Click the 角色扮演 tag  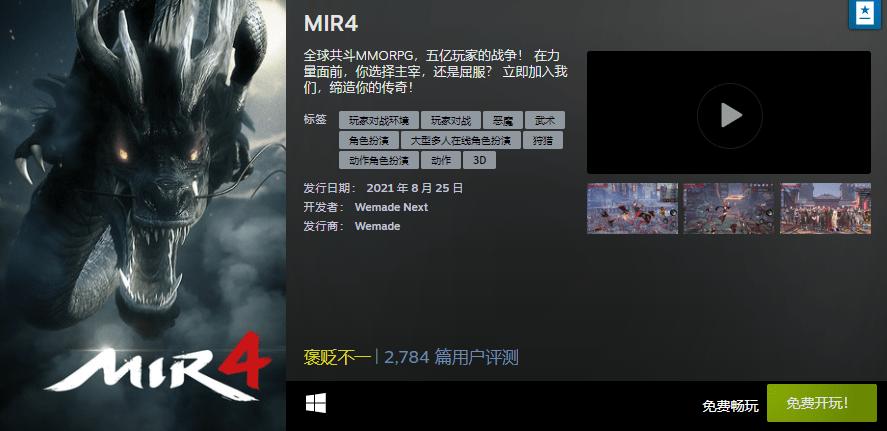(369, 140)
